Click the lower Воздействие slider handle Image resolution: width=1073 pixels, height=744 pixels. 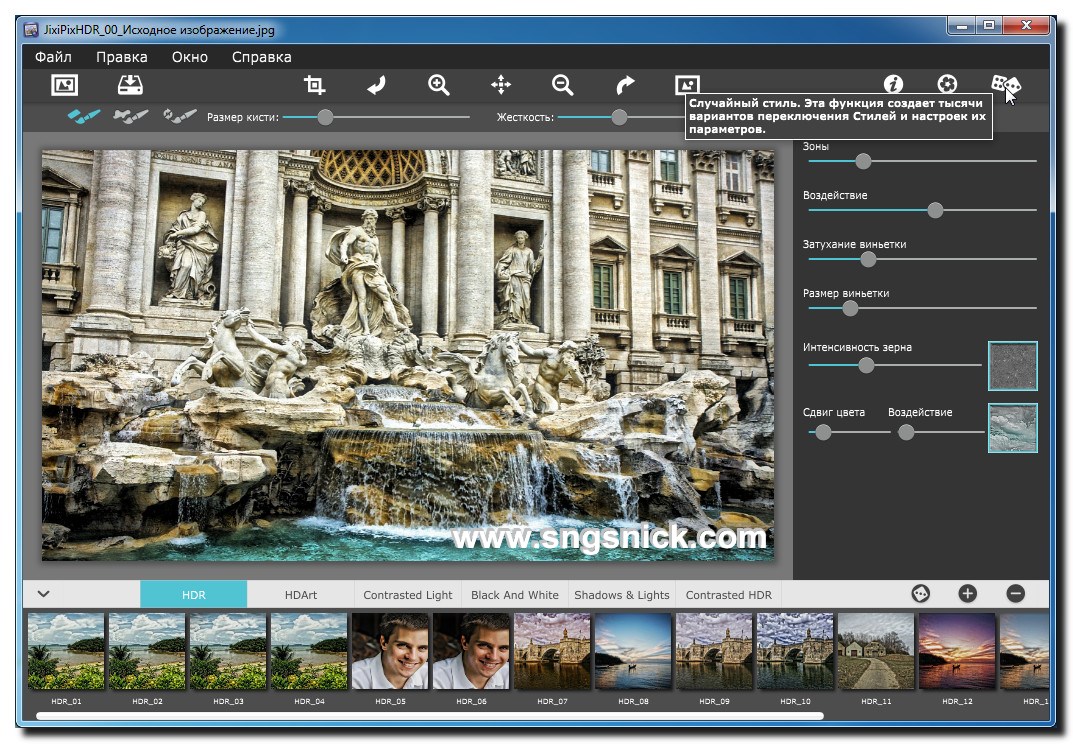[x=906, y=432]
